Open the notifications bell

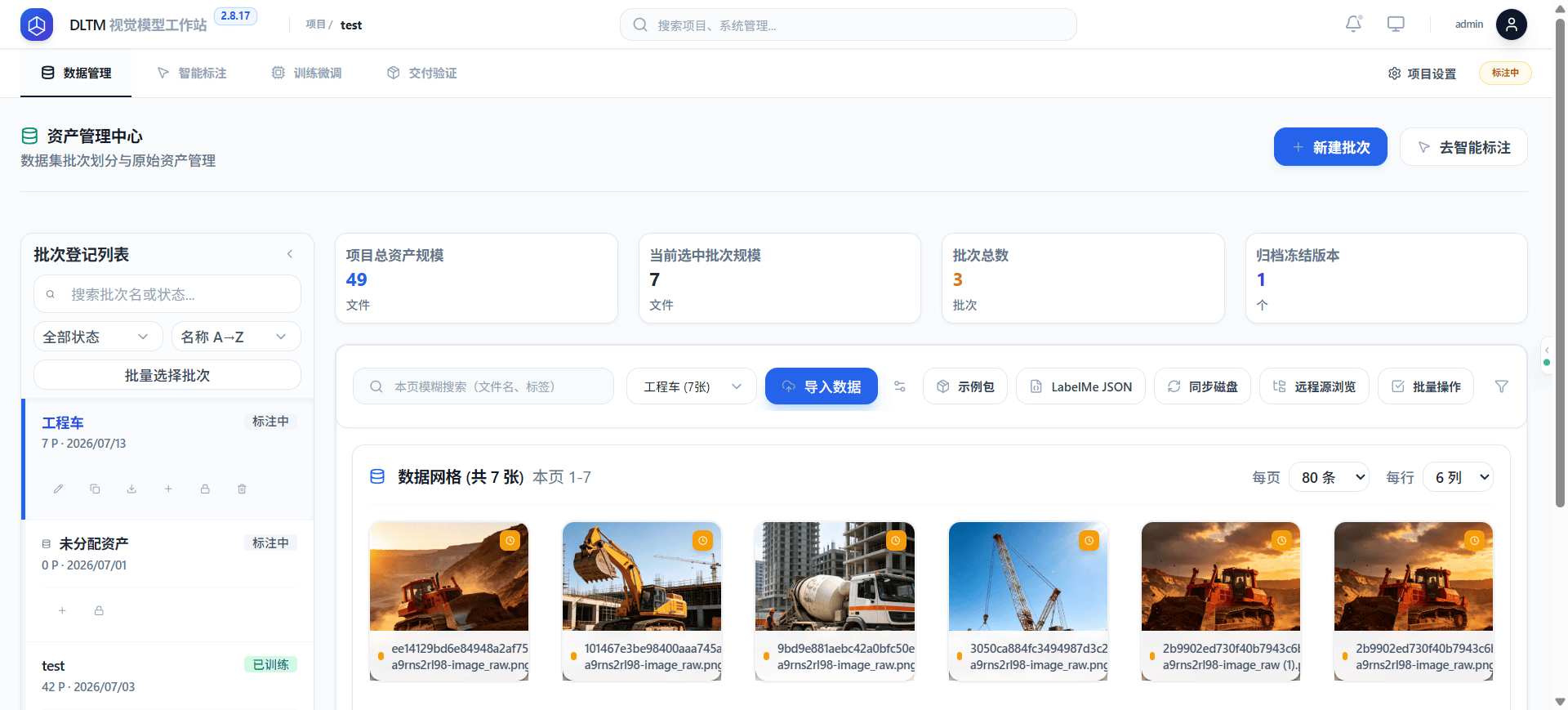click(x=1353, y=25)
